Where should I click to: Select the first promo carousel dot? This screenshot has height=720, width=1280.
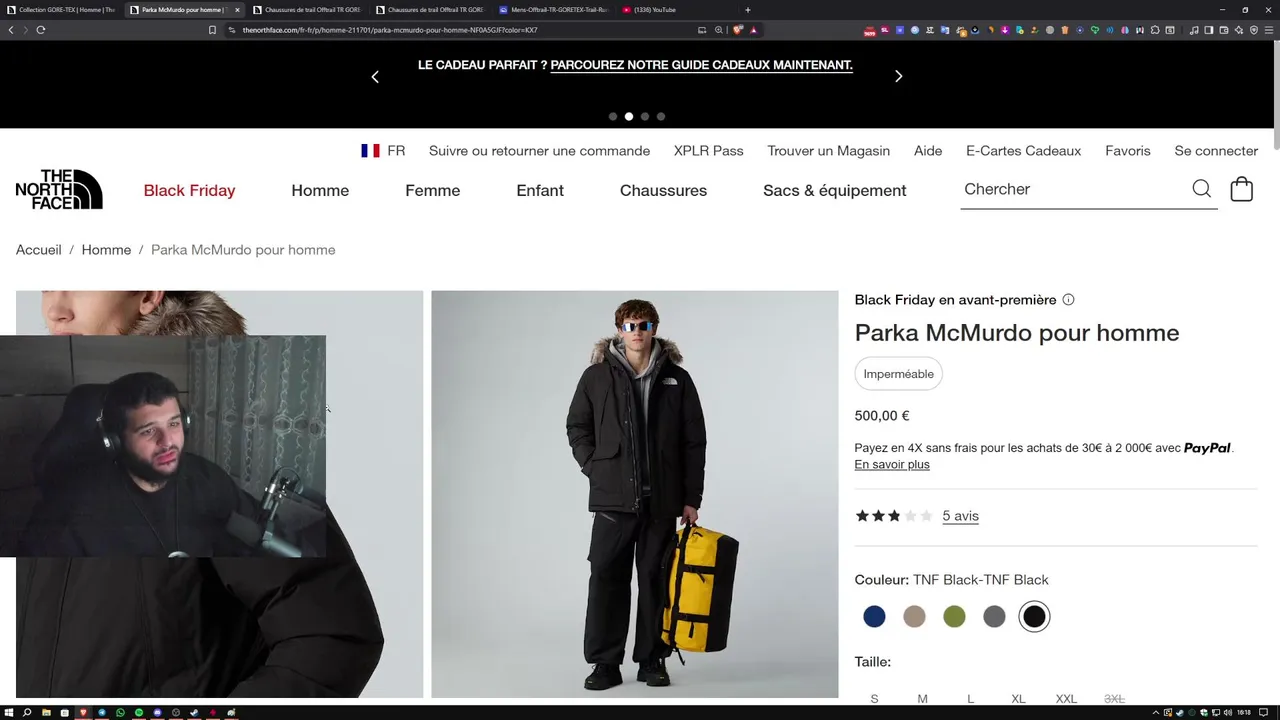tap(613, 116)
